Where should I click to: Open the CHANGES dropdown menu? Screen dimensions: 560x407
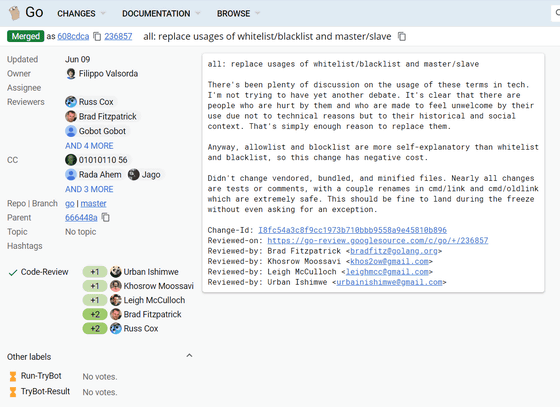pyautogui.click(x=81, y=14)
